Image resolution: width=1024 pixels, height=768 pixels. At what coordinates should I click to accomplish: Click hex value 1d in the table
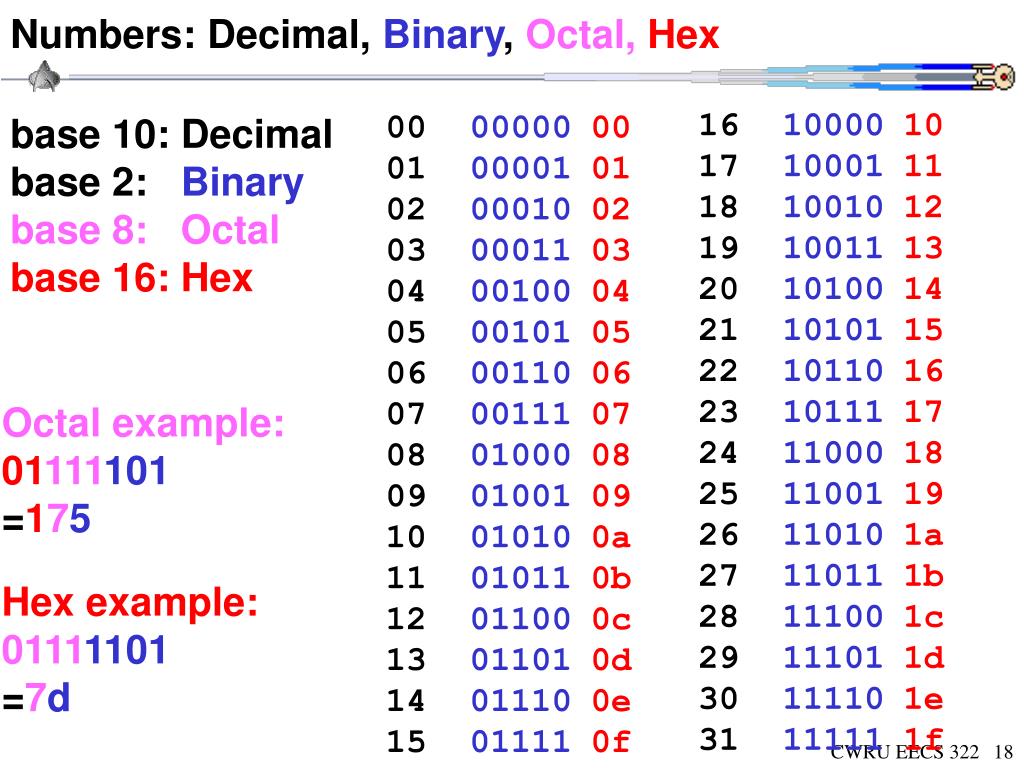923,658
